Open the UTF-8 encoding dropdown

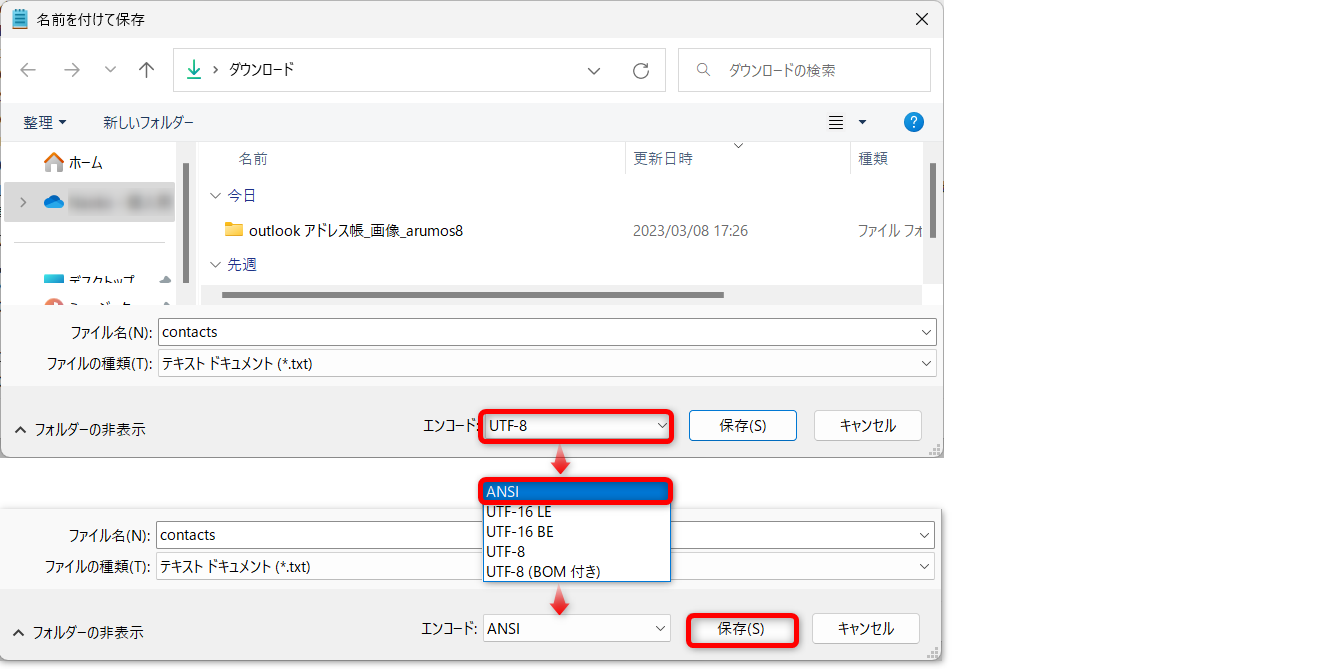tap(576, 425)
